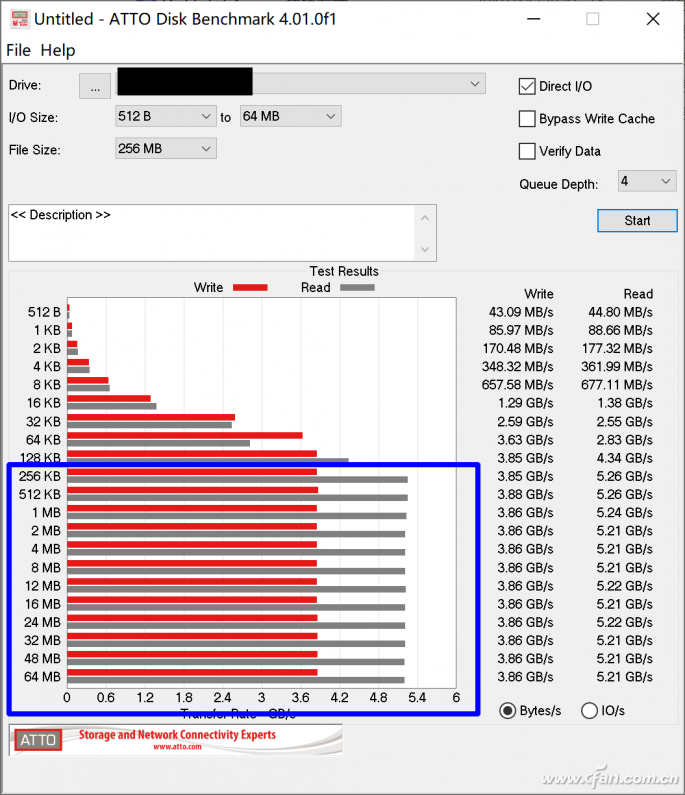Click the drive browse "..." button
Image resolution: width=685 pixels, height=795 pixels.
[x=95, y=86]
